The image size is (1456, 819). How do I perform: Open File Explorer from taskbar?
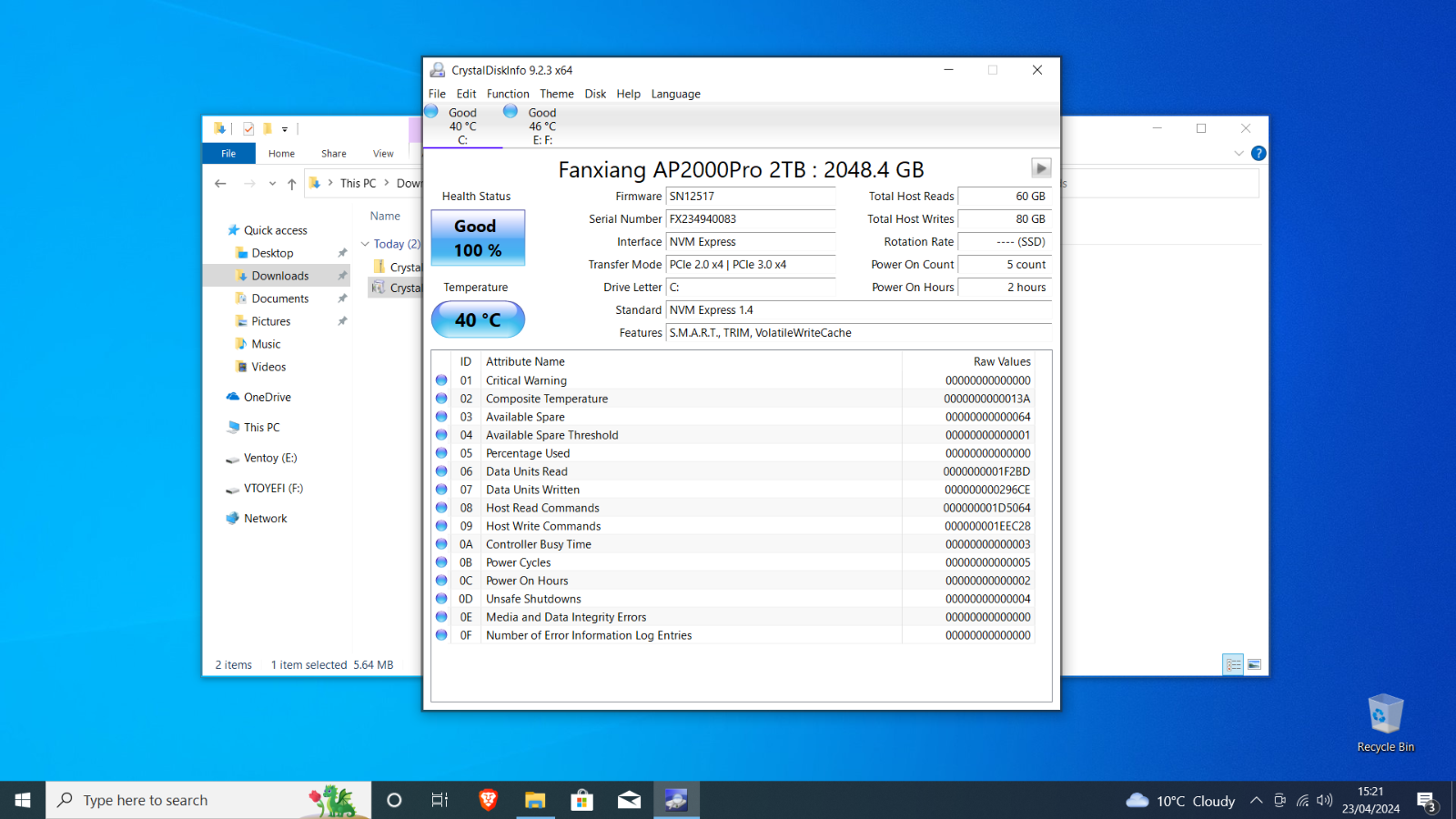(x=535, y=800)
